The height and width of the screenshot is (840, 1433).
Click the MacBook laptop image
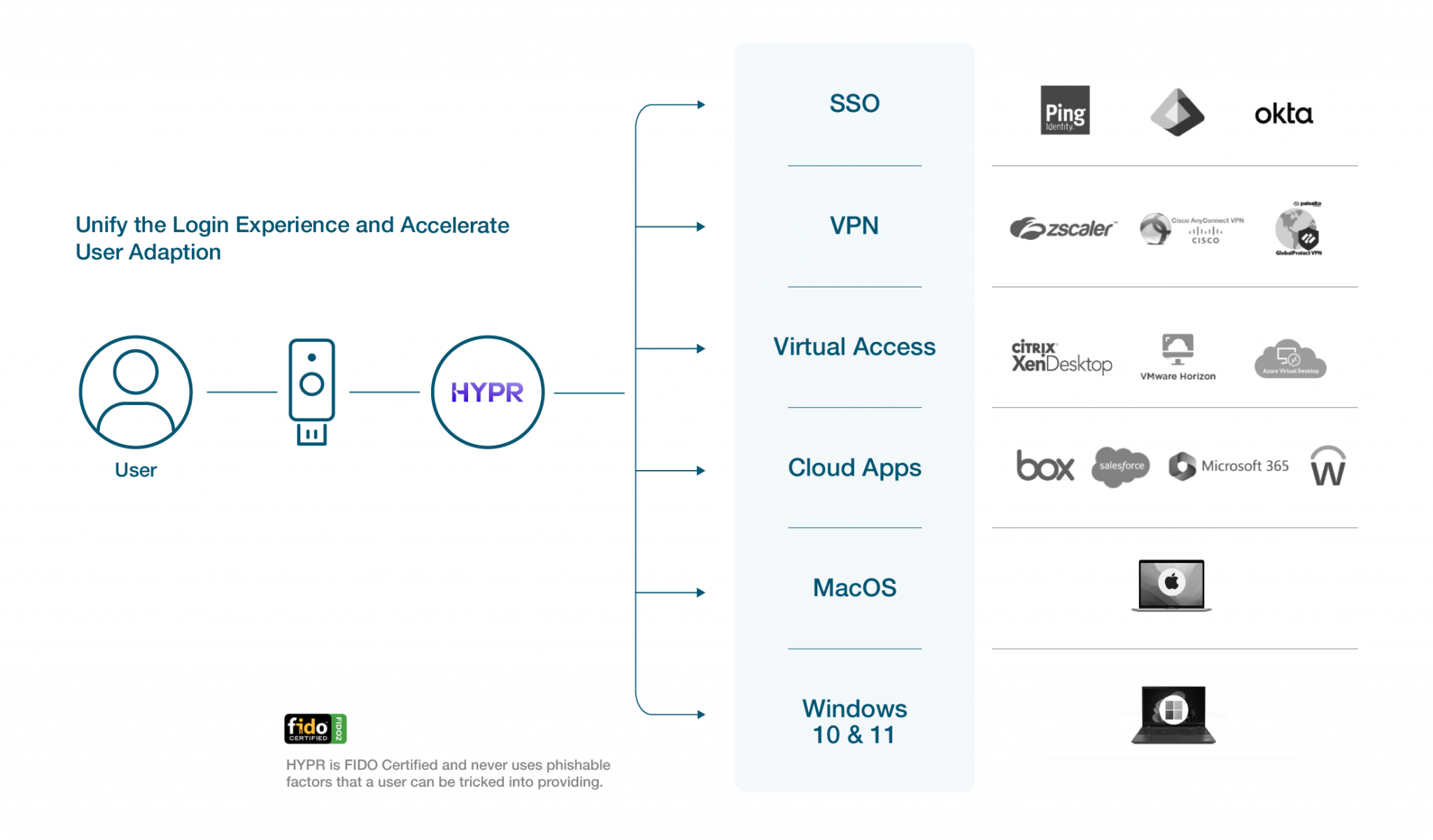tap(1171, 585)
